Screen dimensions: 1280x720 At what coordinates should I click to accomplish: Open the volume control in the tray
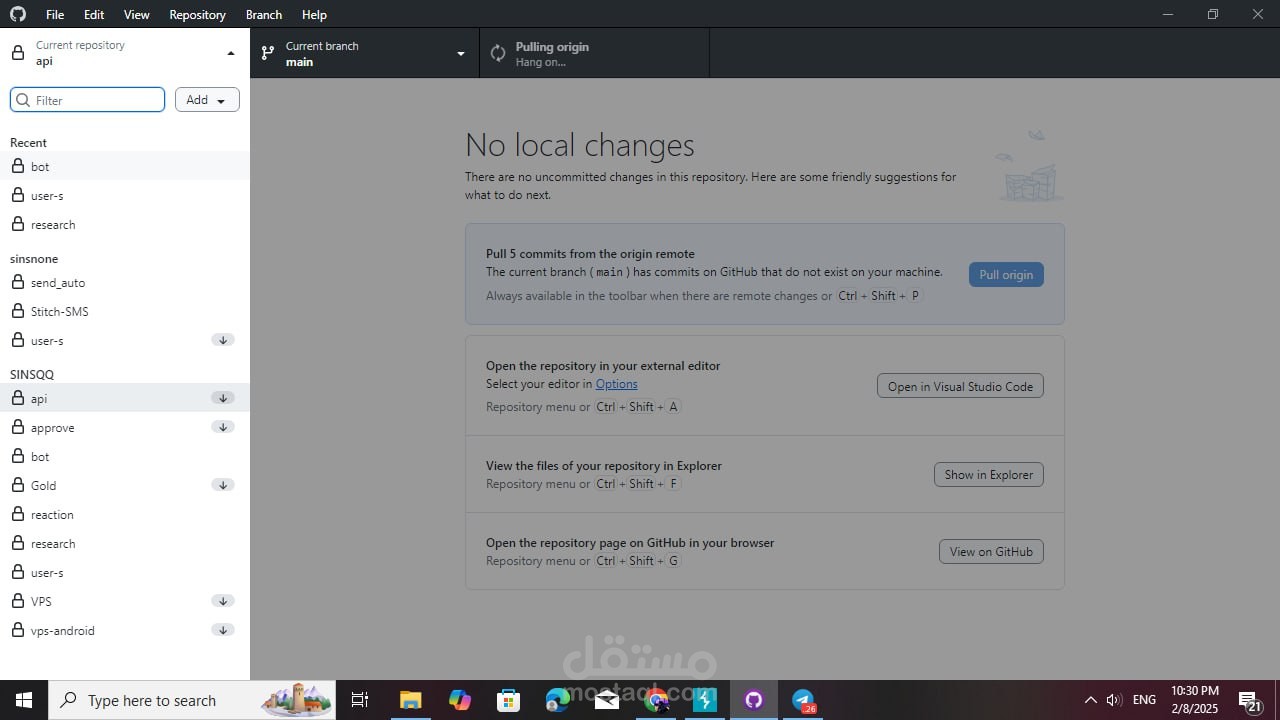point(1113,700)
